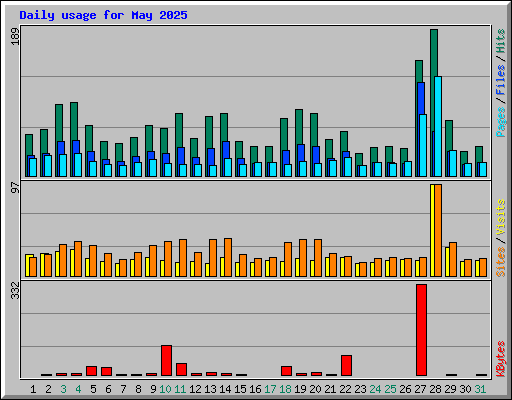512x400 pixels.
Task: Click the 332 scale label on the KBytes axis
Action: click(x=15, y=290)
